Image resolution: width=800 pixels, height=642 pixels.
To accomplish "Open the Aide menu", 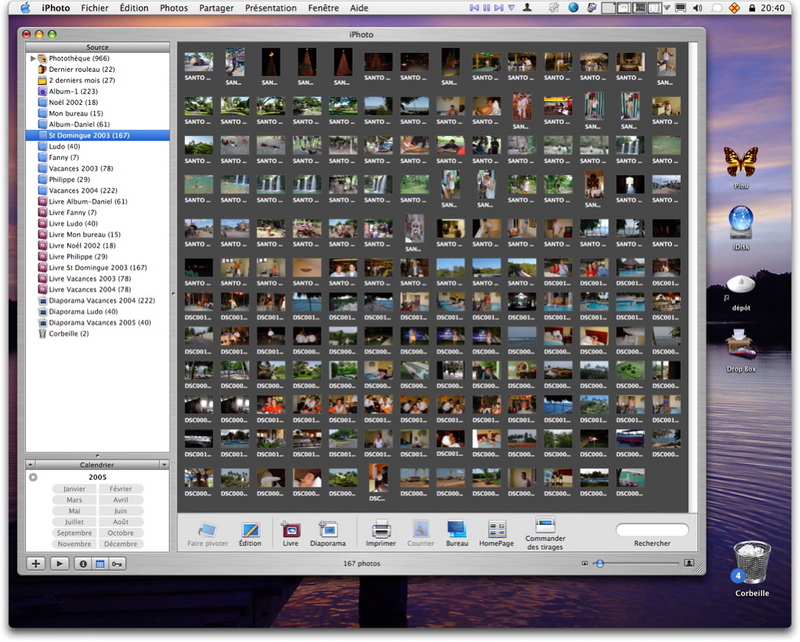I will (x=359, y=8).
